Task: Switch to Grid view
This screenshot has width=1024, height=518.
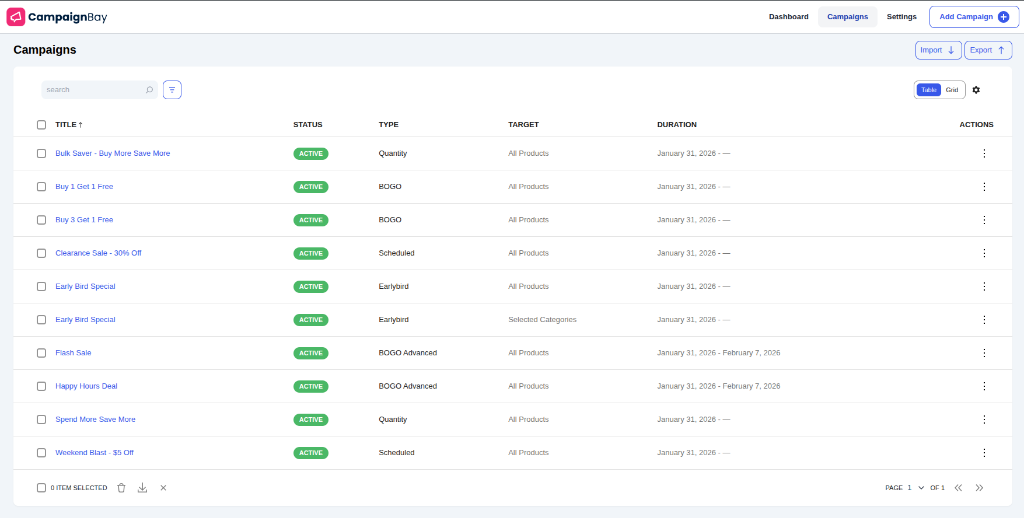Action: (x=952, y=90)
